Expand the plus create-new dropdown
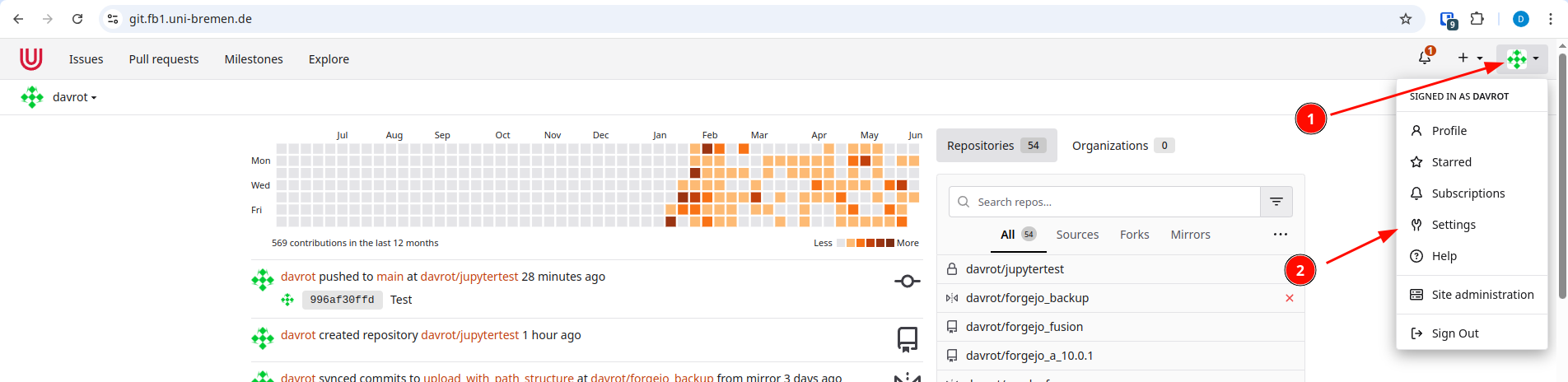Viewport: 1568px width, 382px height. 1469,58
